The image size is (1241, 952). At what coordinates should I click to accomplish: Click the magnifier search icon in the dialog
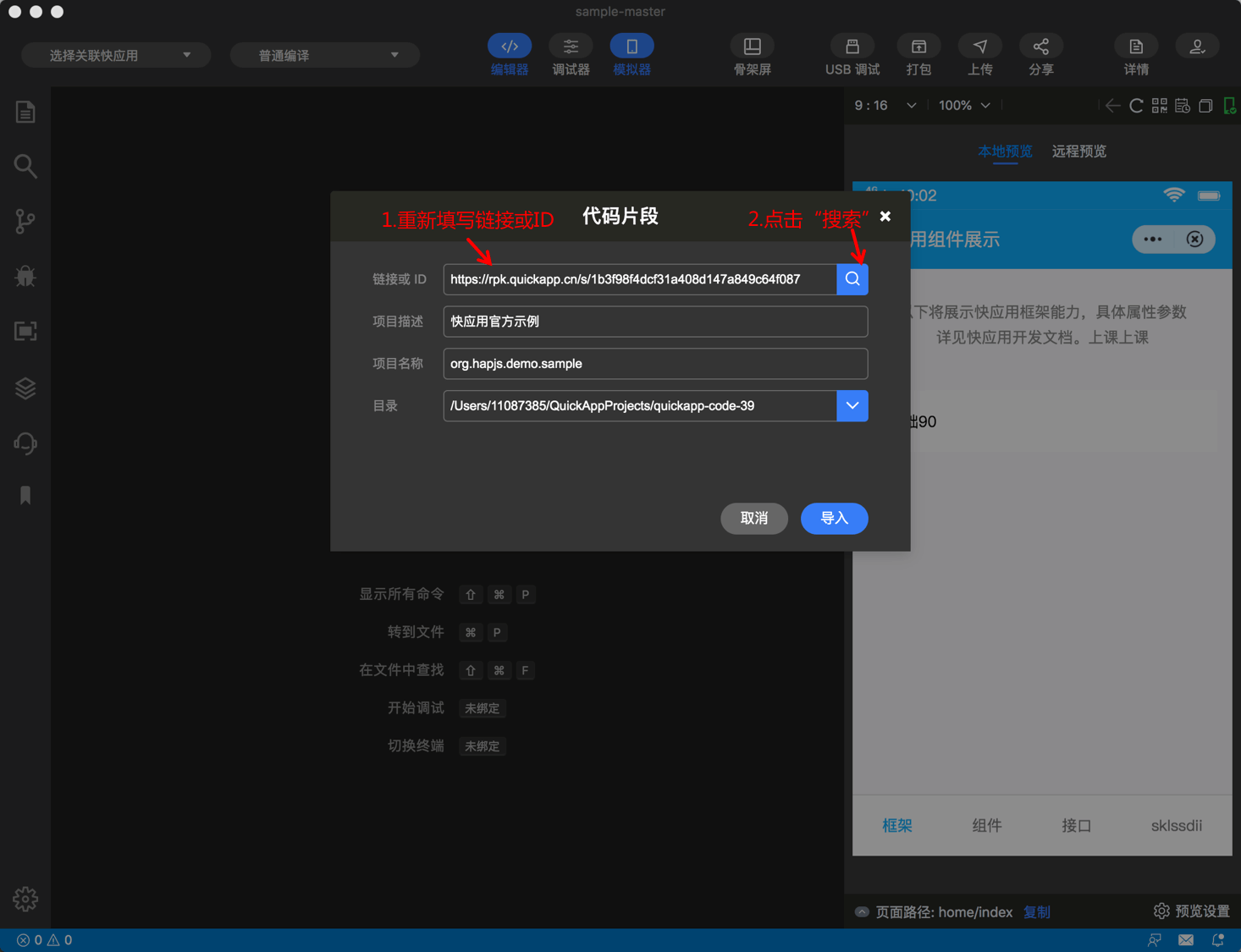[852, 278]
